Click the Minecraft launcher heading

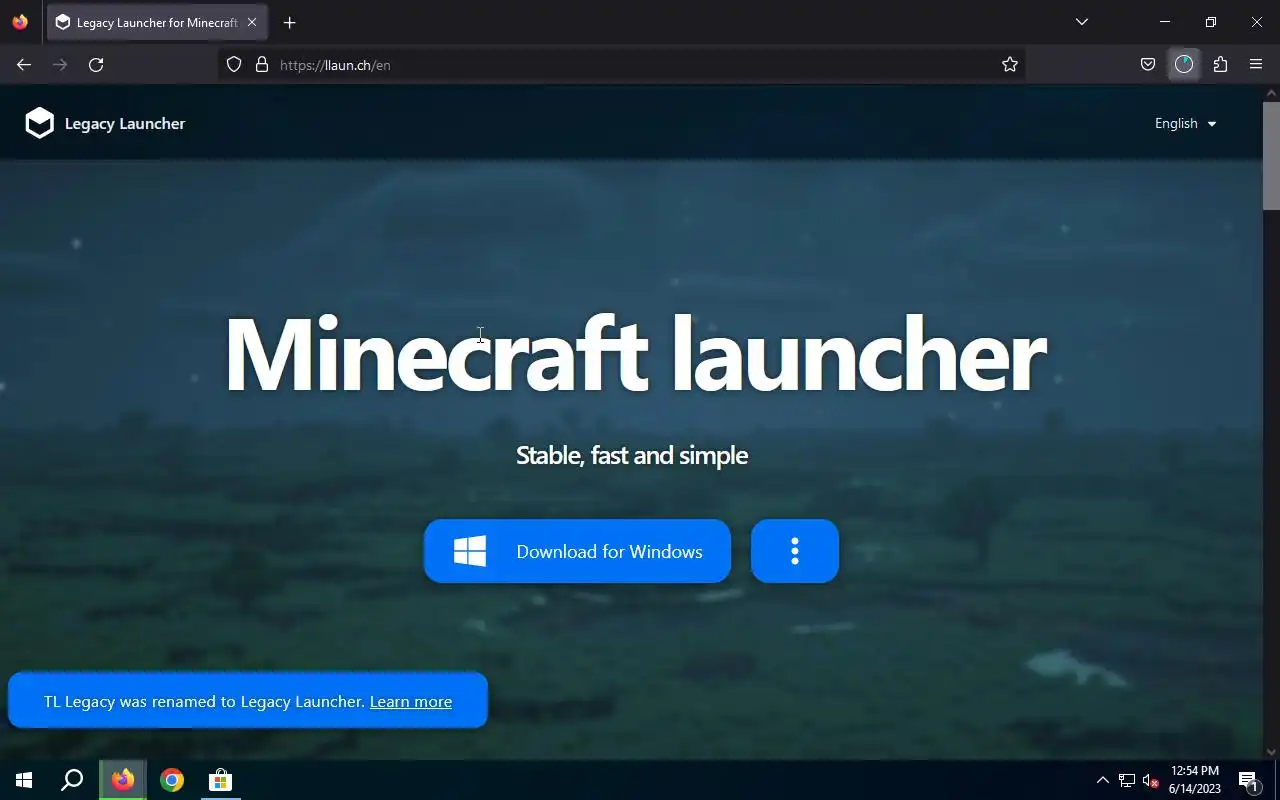(x=635, y=354)
